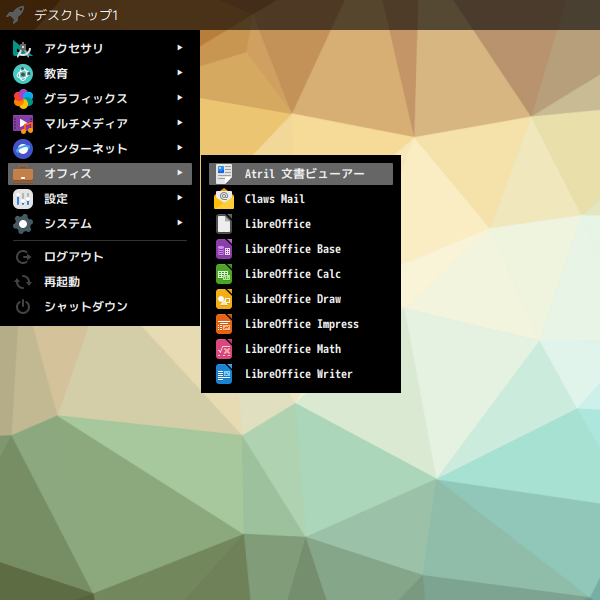The width and height of the screenshot is (600, 600).
Task: Open the 教育 menu entry
Action: click(x=100, y=74)
